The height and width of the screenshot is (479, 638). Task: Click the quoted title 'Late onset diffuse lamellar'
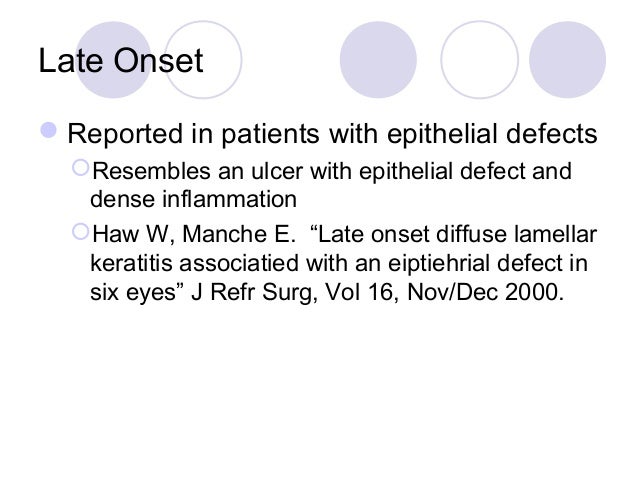coord(453,234)
